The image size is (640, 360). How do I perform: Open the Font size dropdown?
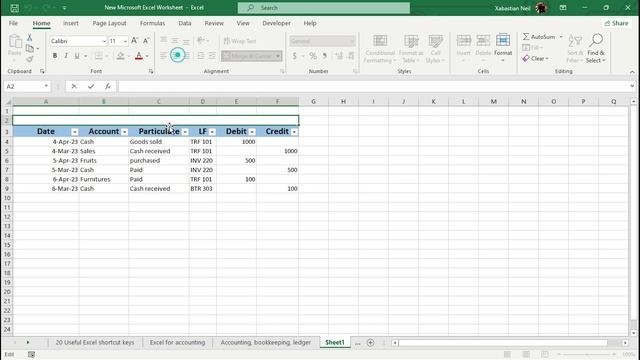tap(125, 41)
